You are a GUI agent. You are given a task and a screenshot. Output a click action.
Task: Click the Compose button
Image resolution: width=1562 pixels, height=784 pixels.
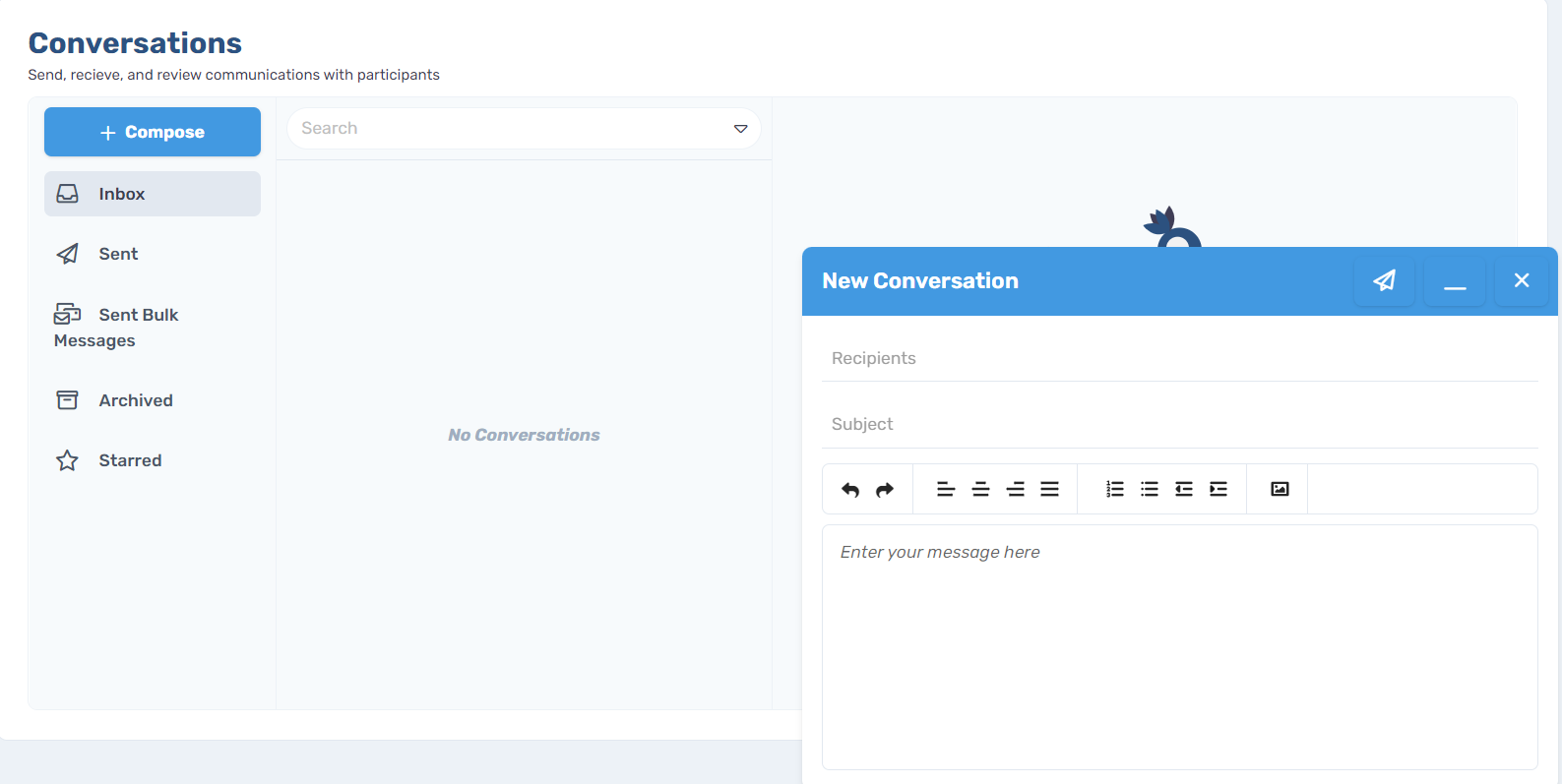[153, 132]
